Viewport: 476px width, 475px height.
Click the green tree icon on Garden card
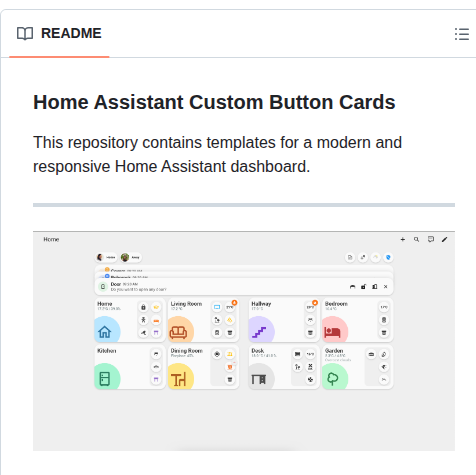pyautogui.click(x=333, y=379)
